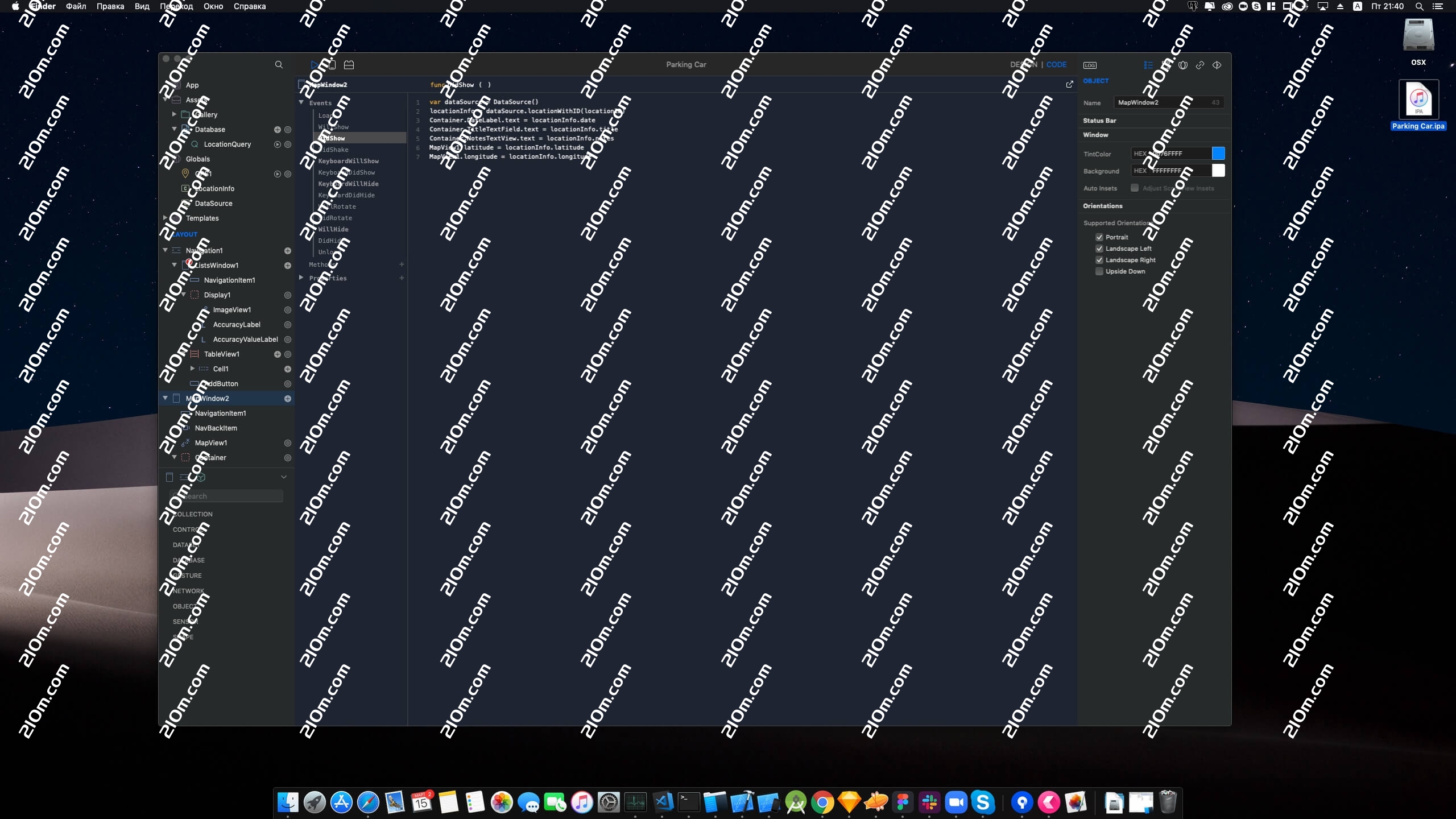Open the calendar-shaped toolbar icon
The width and height of the screenshot is (1456, 819).
349,65
